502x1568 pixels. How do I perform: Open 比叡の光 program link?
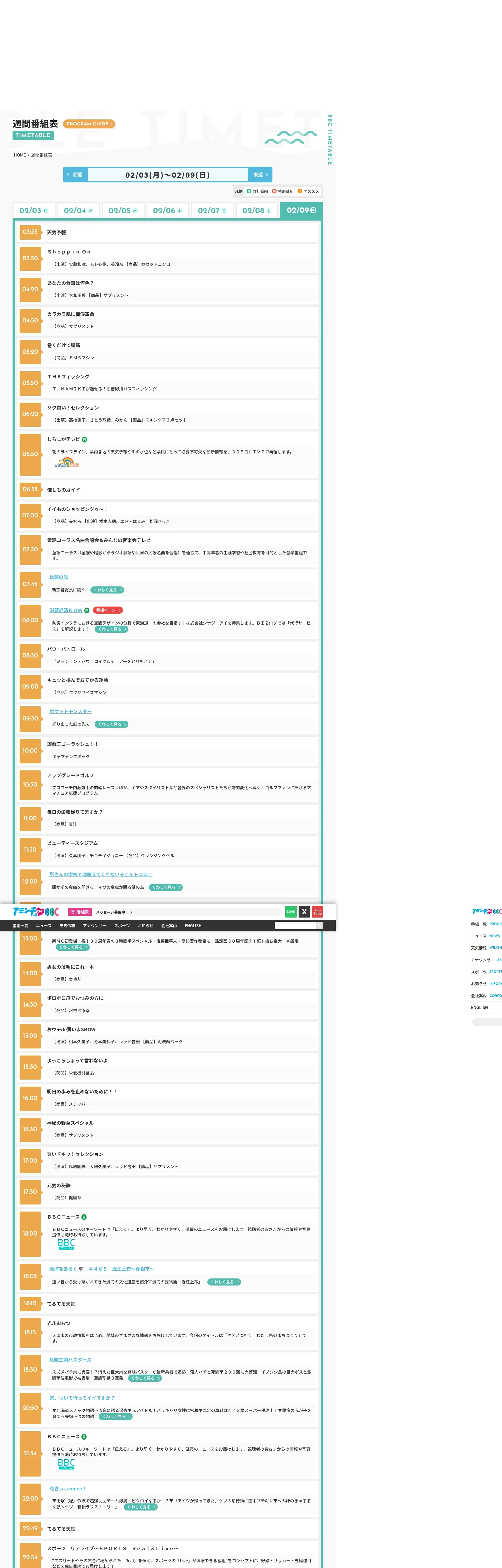tap(59, 577)
